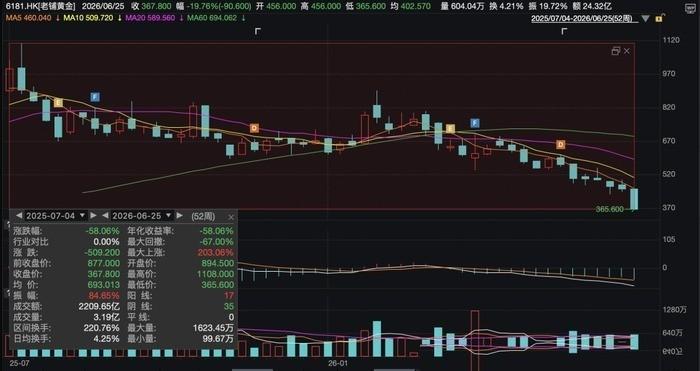Open the 2025-07-04 start date dropdown

(x=82, y=216)
